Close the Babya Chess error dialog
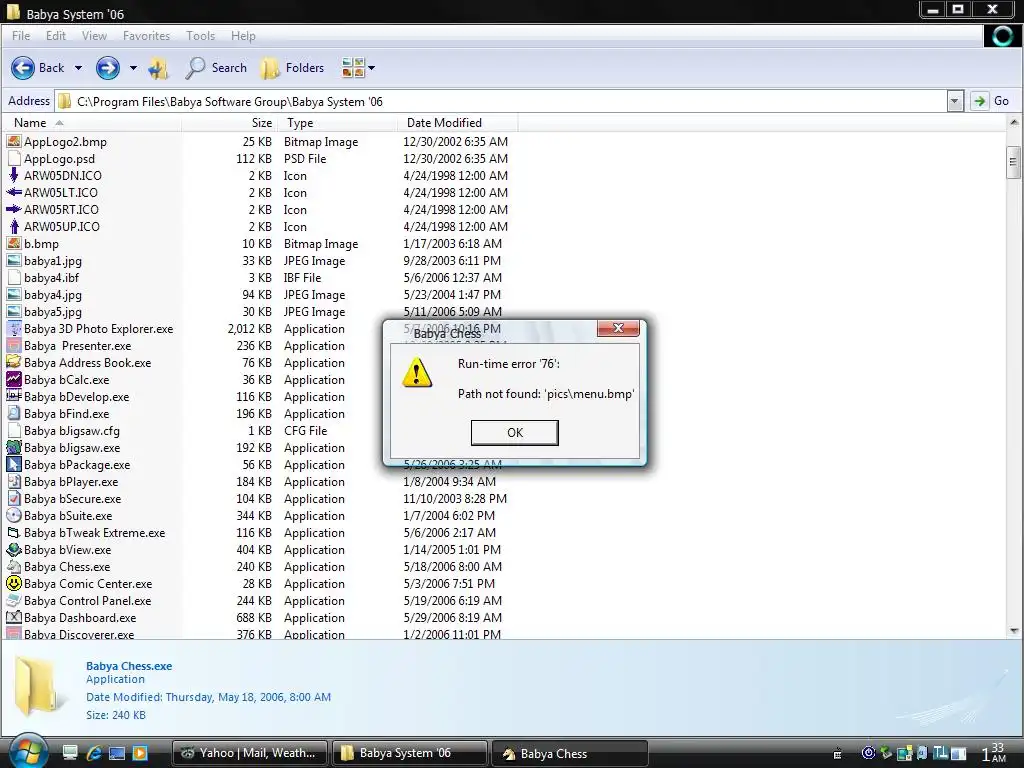This screenshot has width=1024, height=768. coord(618,328)
